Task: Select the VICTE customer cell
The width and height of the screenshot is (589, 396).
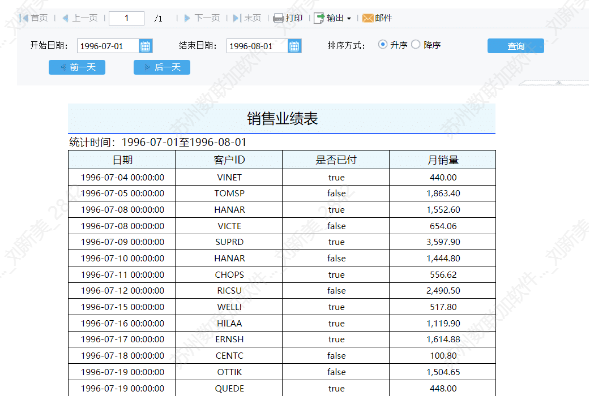Action: (x=229, y=226)
